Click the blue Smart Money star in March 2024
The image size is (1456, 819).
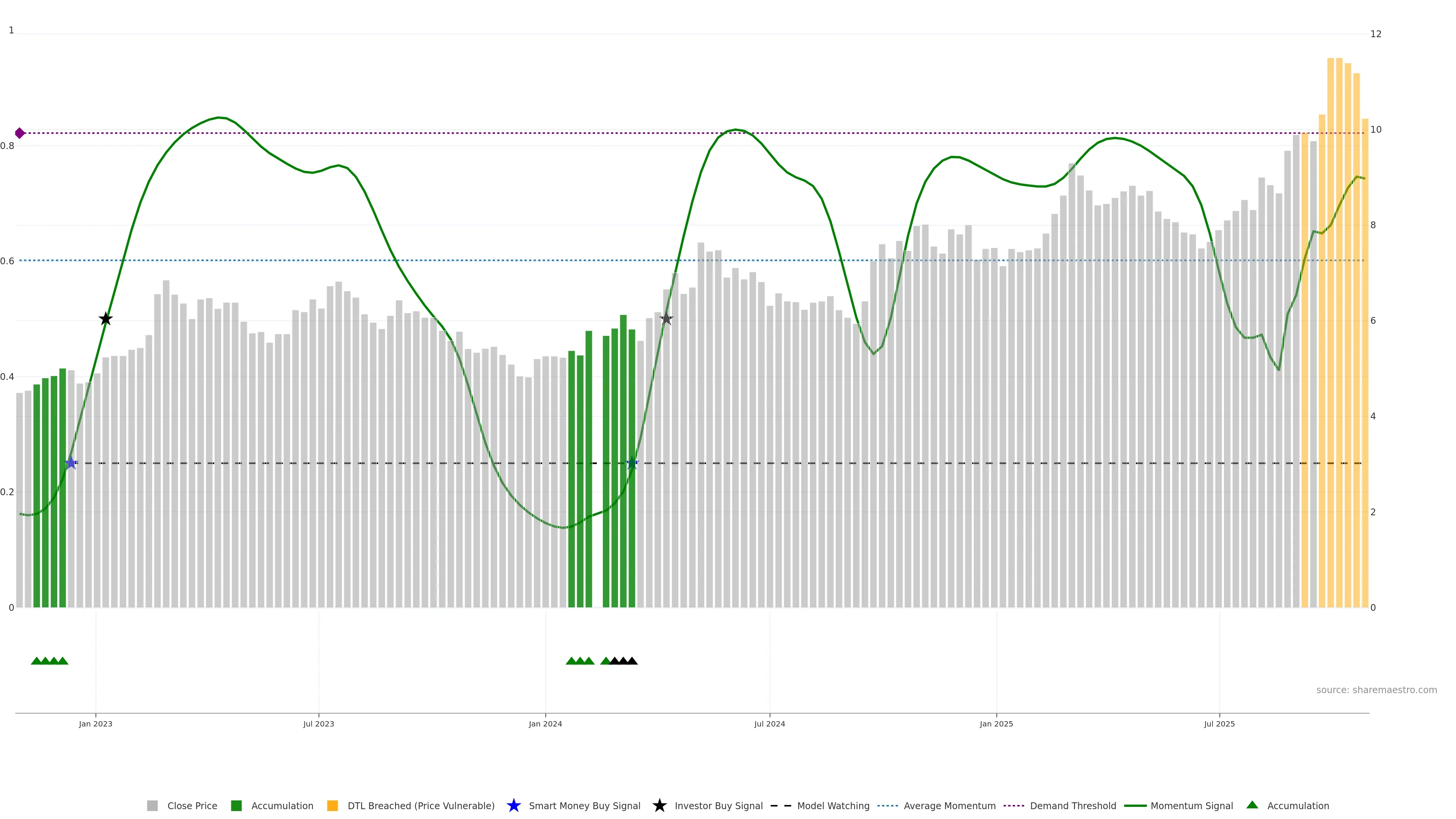click(632, 463)
